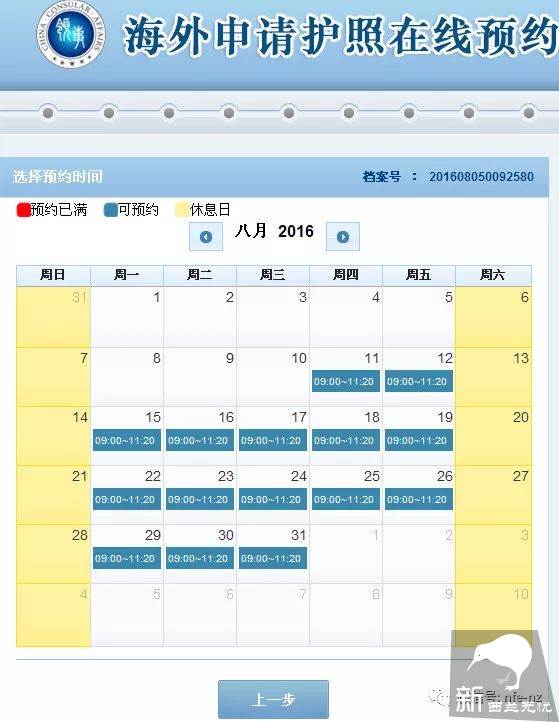Click the 周三 column header
This screenshot has width=559, height=722.
(273, 275)
